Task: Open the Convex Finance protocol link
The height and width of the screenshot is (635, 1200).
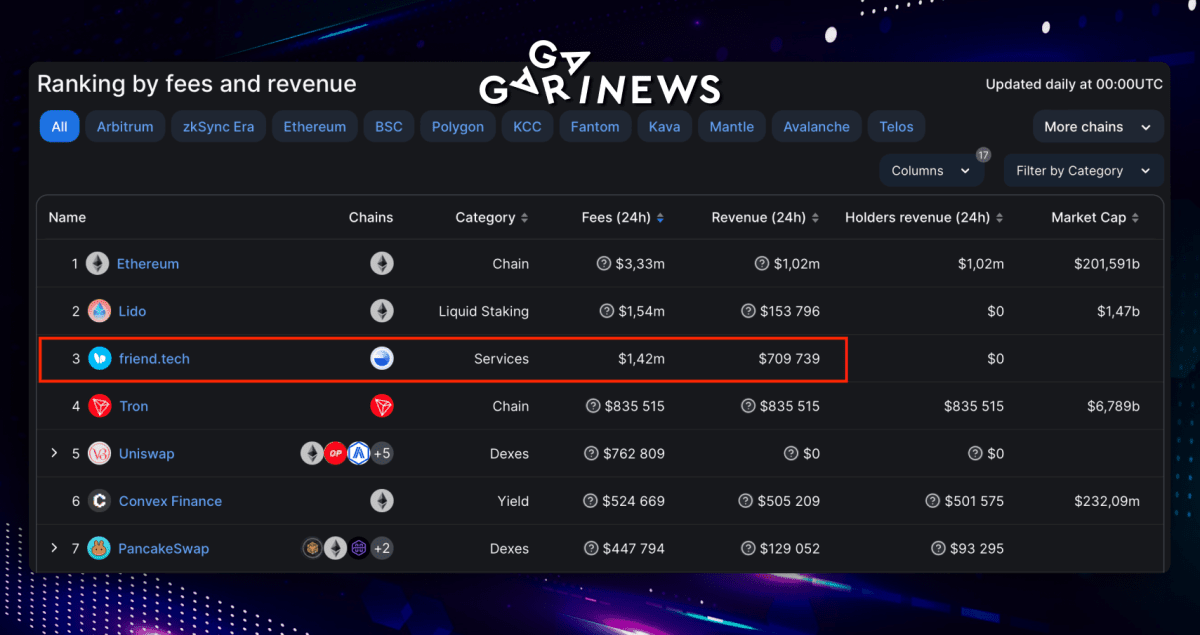Action: [x=170, y=501]
